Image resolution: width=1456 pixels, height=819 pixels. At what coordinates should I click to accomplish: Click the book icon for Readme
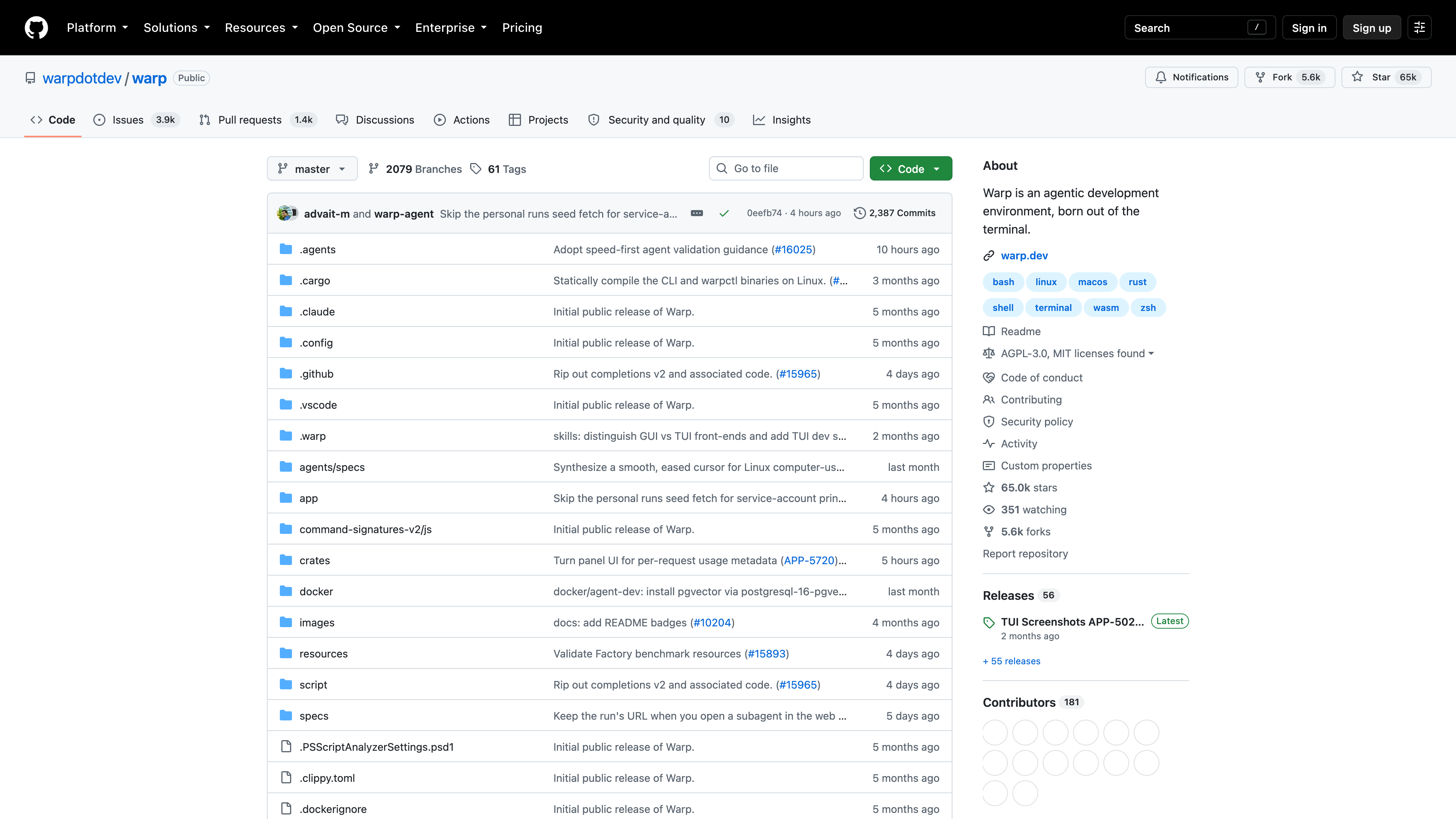pos(988,331)
